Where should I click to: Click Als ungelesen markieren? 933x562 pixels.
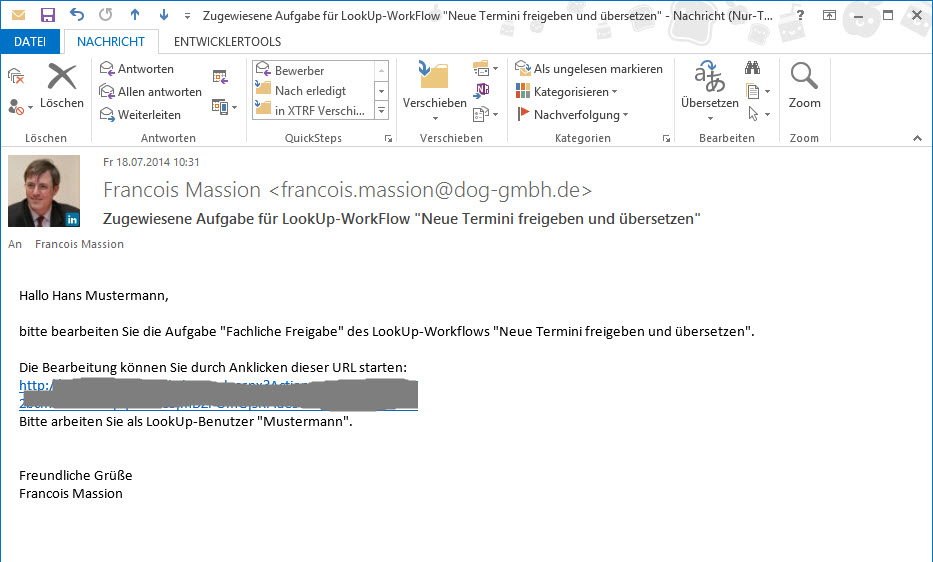[x=588, y=69]
